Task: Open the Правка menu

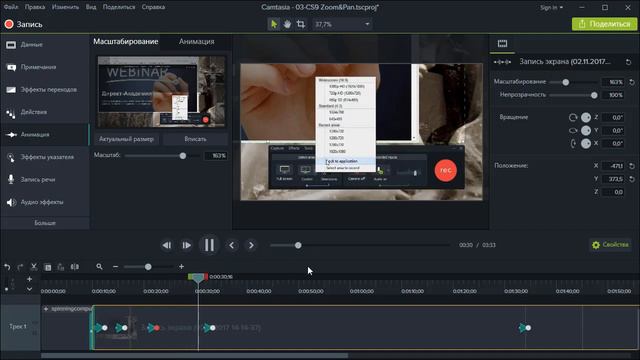Action: tap(35, 7)
